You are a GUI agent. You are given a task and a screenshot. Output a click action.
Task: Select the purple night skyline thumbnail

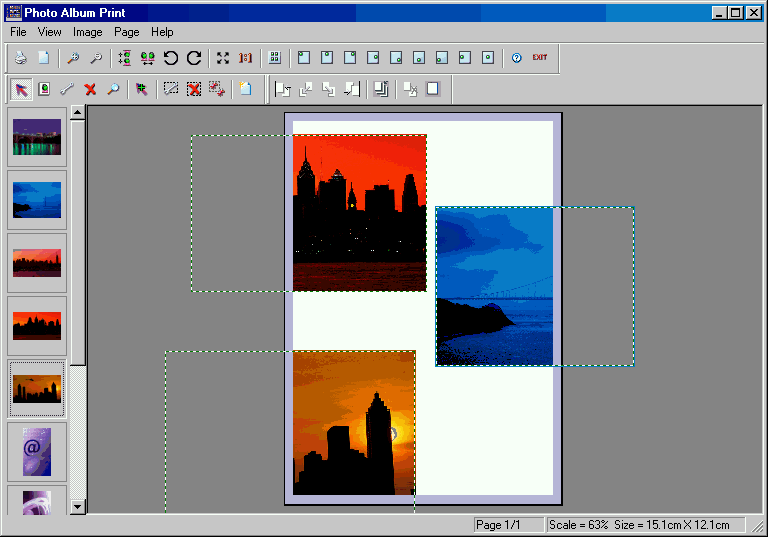37,137
